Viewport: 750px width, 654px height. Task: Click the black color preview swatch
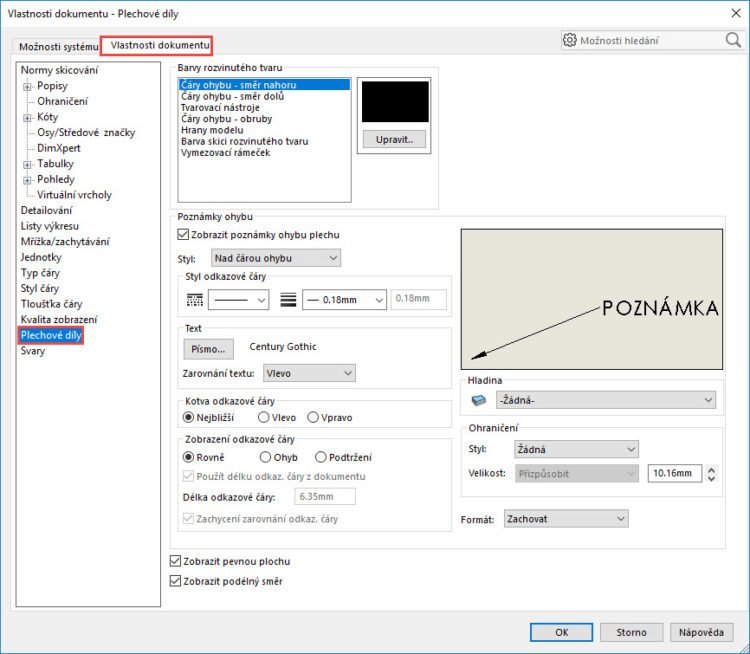tap(395, 102)
